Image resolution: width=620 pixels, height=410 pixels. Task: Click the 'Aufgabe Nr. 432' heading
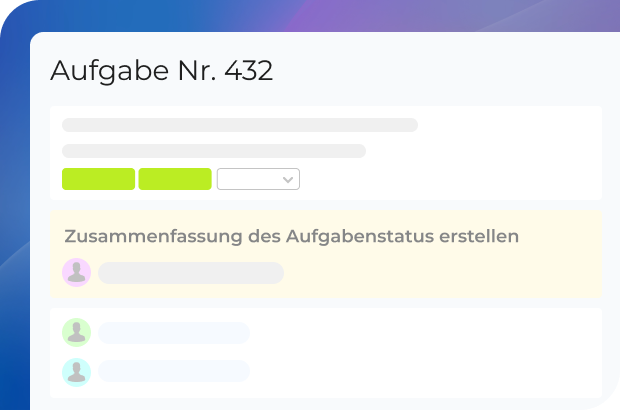tap(161, 71)
